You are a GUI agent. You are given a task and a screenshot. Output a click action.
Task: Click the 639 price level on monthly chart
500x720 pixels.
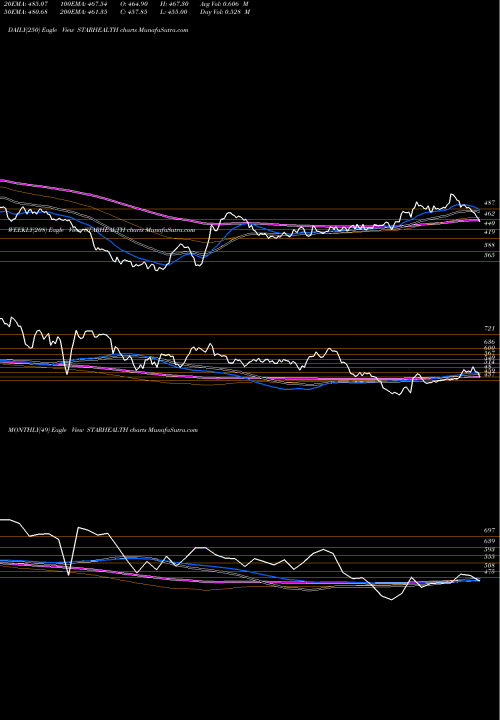click(489, 541)
